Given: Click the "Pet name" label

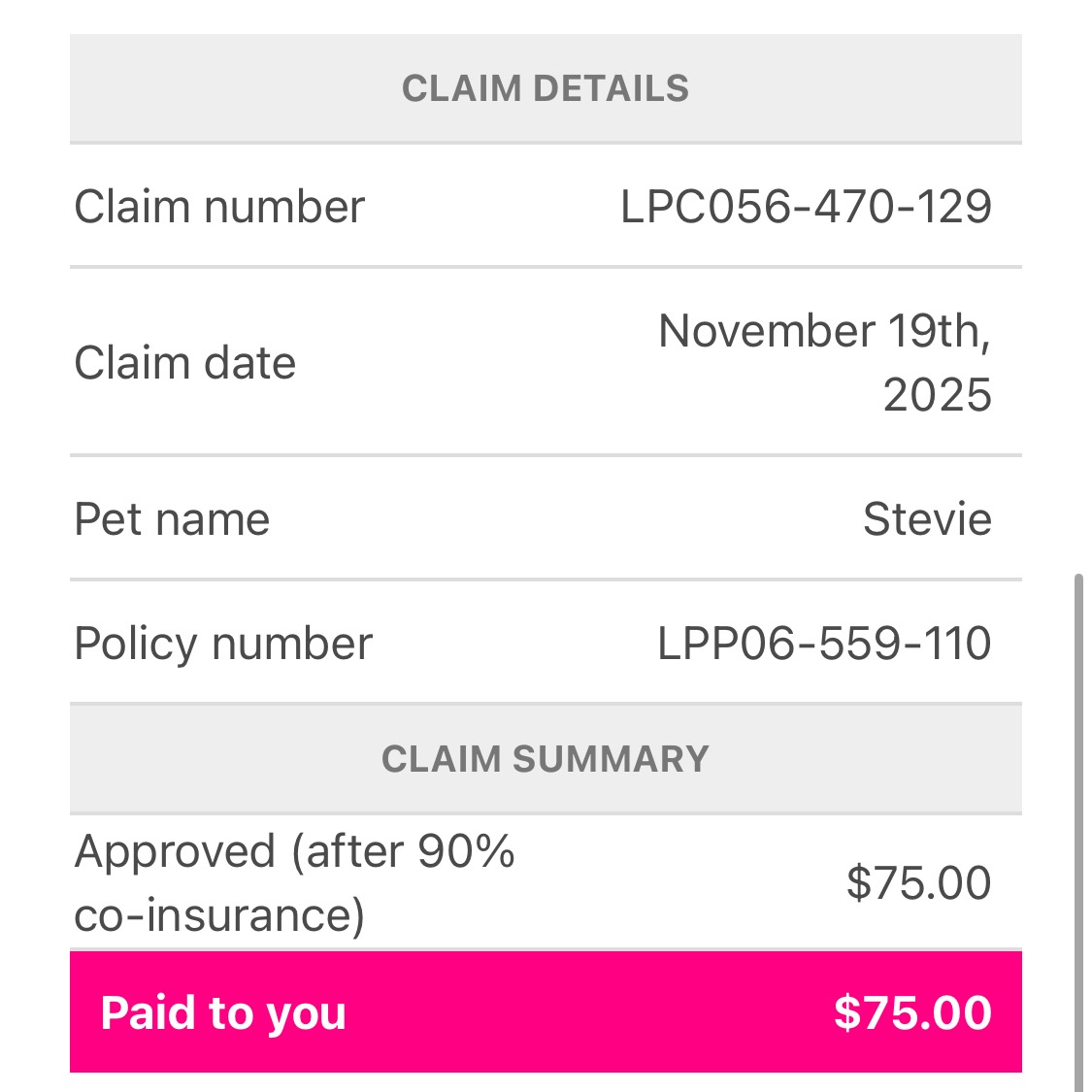Looking at the screenshot, I should (172, 519).
